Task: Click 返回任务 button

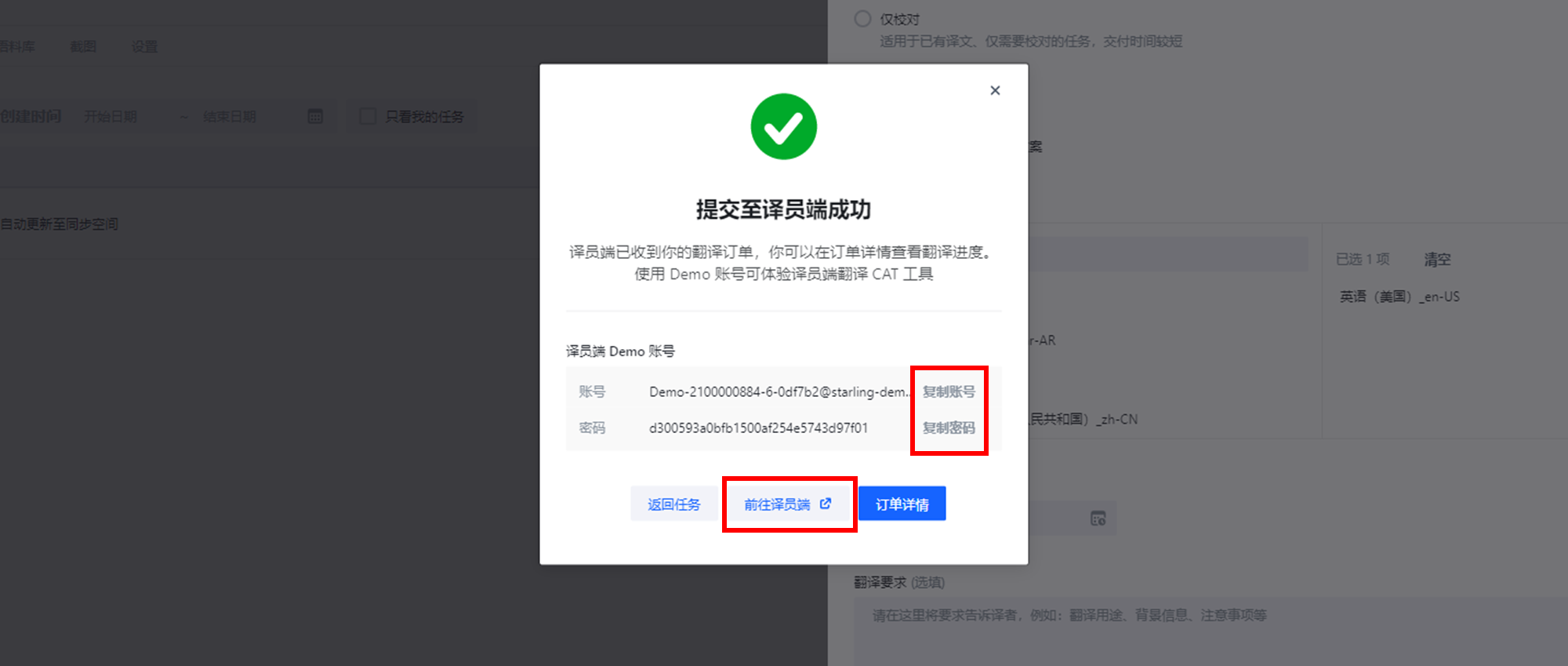Action: pos(674,504)
